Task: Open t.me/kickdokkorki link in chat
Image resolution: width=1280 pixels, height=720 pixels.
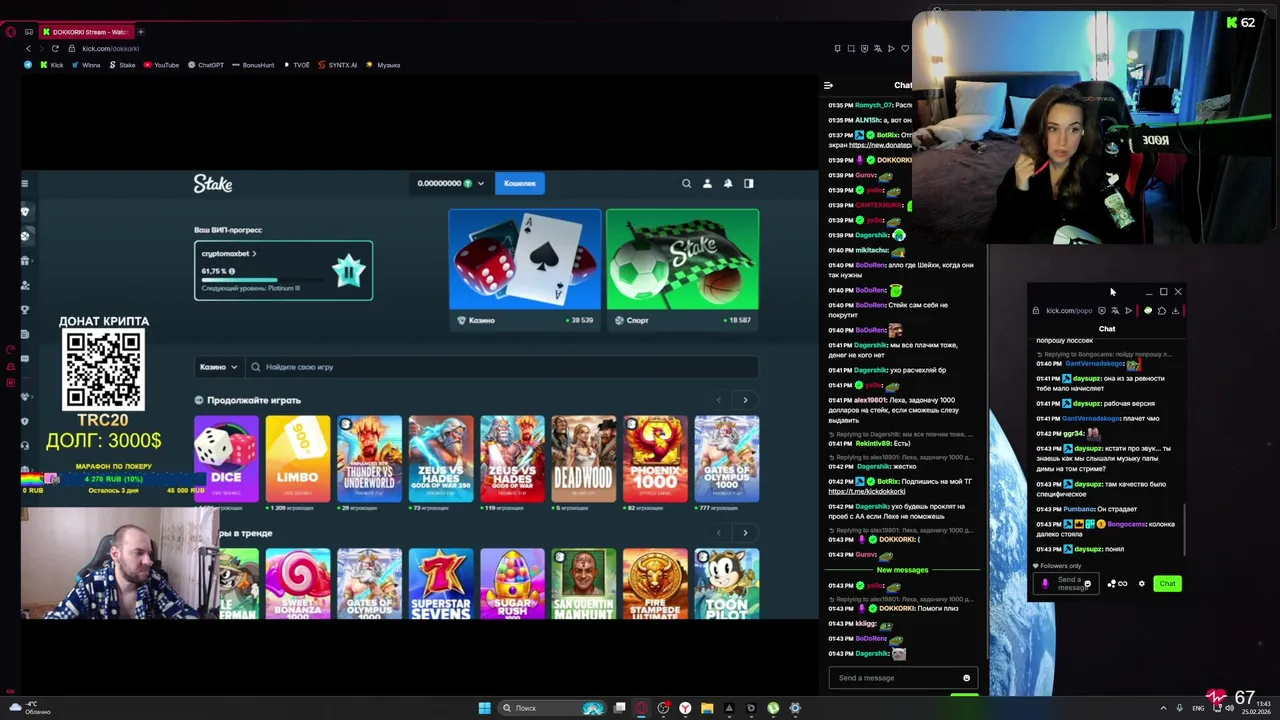Action: pos(866,492)
